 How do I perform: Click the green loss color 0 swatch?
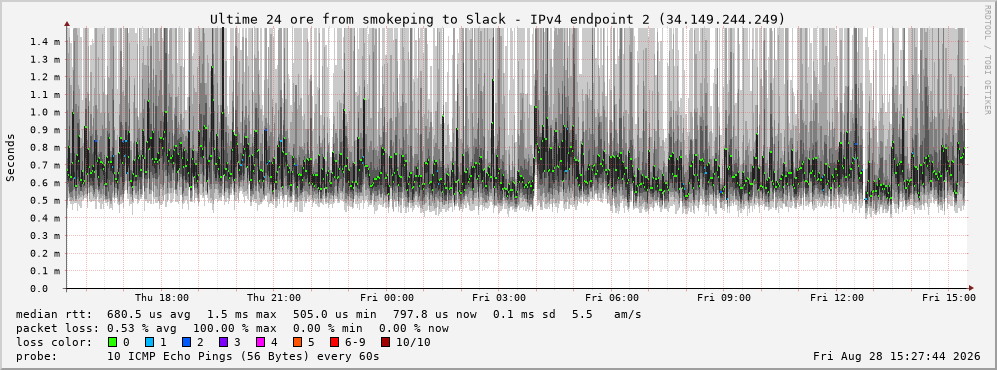pos(113,342)
